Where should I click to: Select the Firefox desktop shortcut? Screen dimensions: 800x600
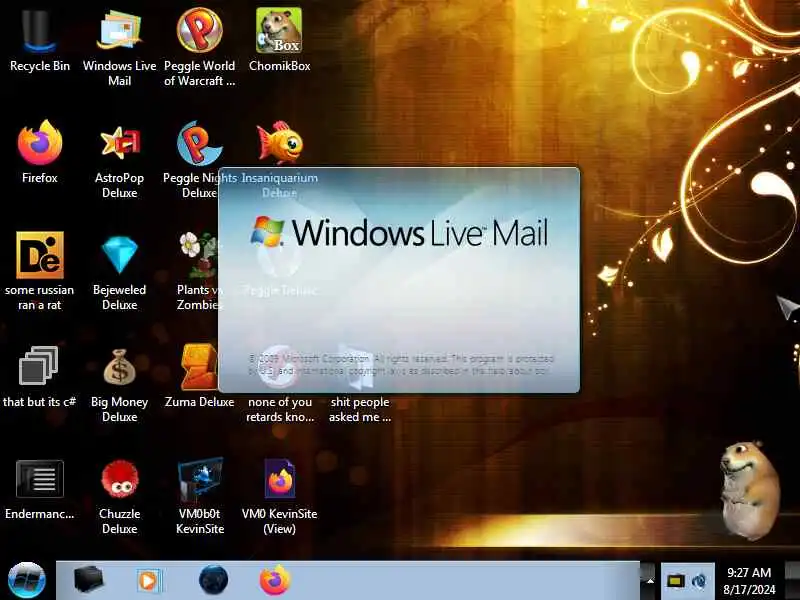click(39, 152)
